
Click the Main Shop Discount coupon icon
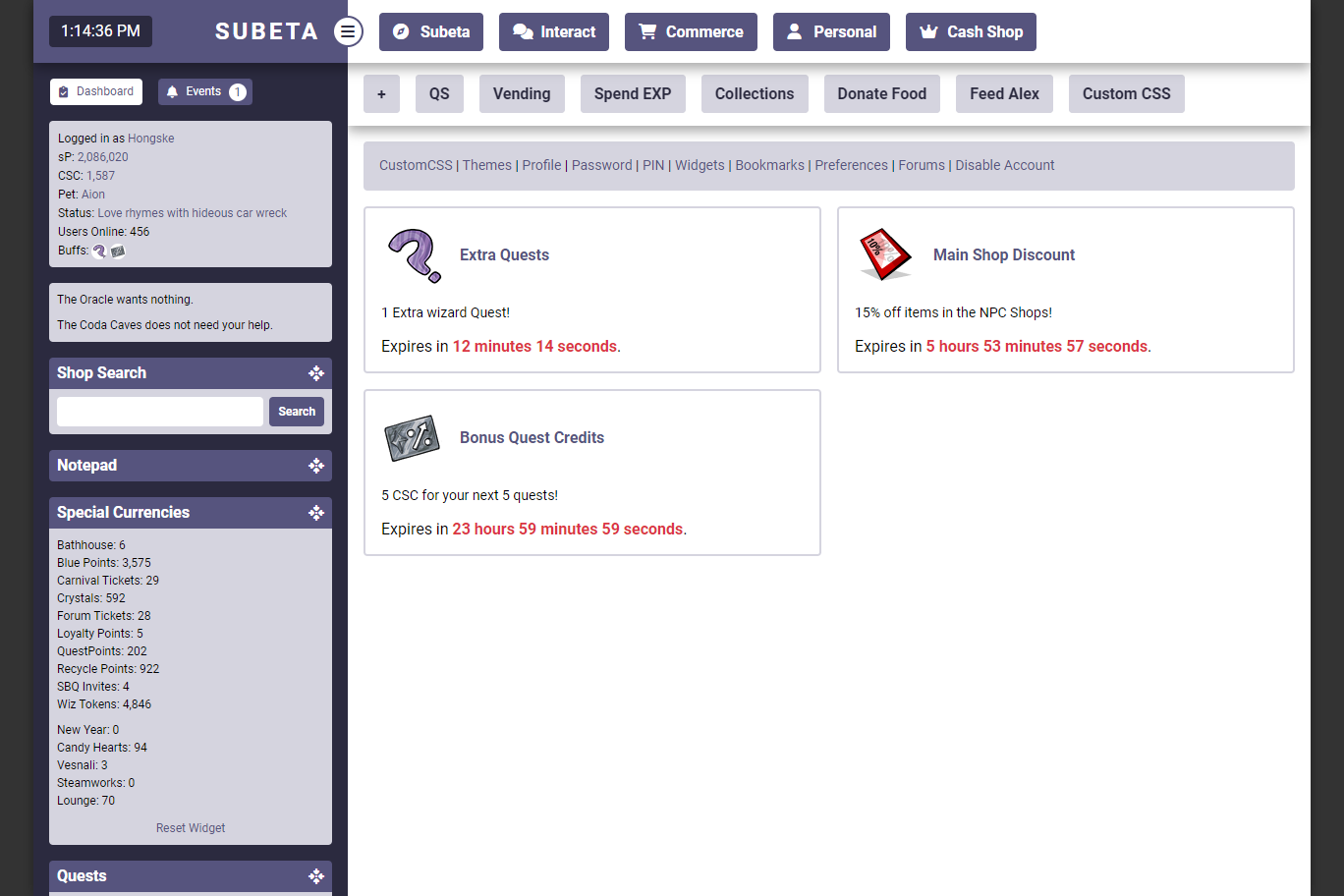884,254
